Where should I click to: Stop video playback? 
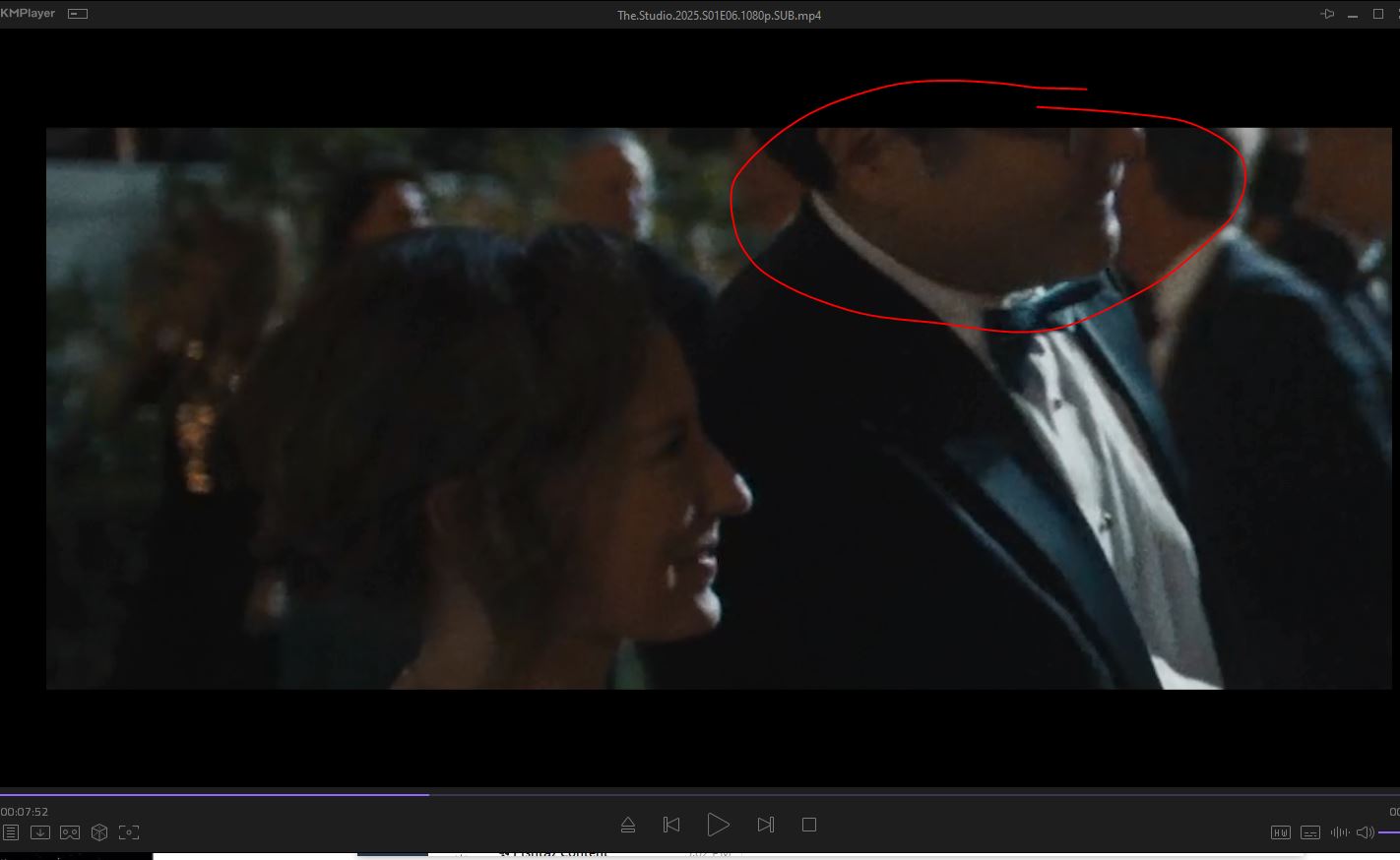[809, 825]
